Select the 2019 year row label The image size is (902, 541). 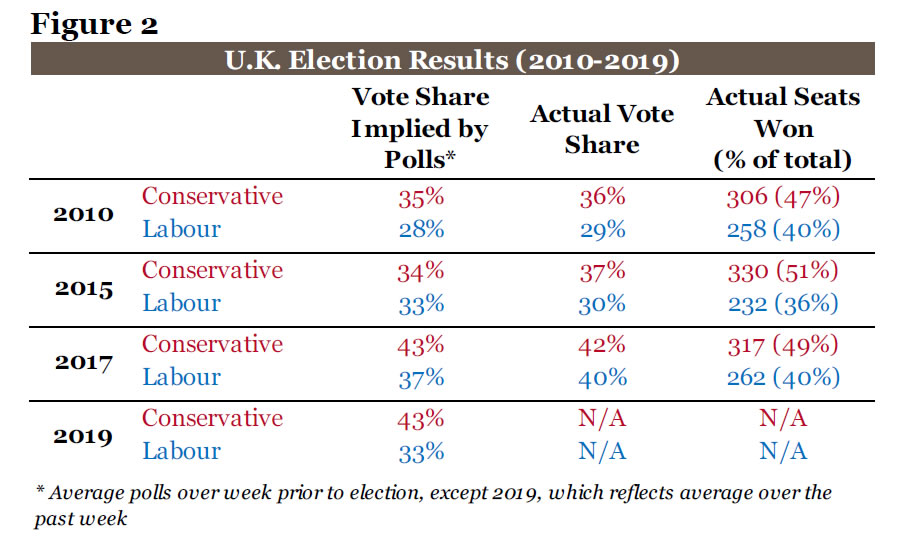tap(82, 437)
